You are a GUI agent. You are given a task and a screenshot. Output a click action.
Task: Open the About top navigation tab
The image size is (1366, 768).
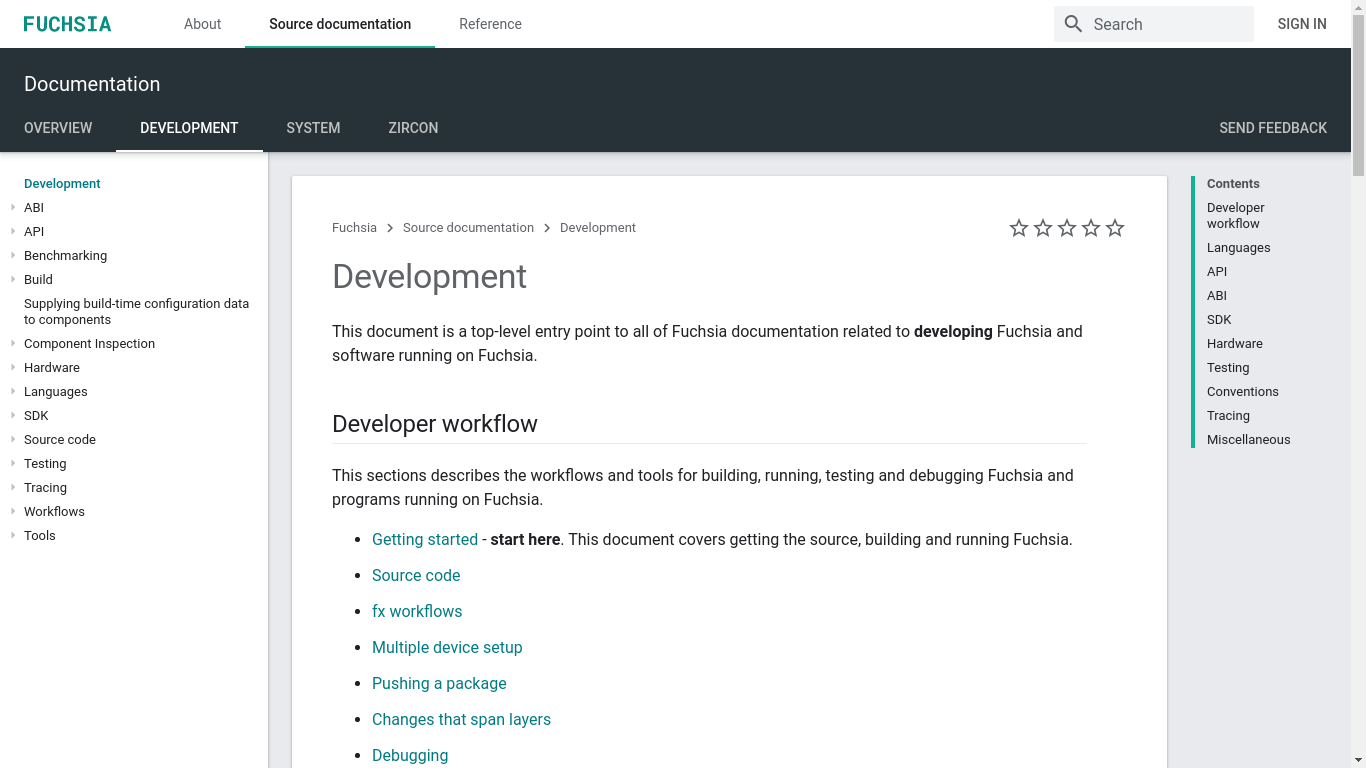click(x=202, y=24)
